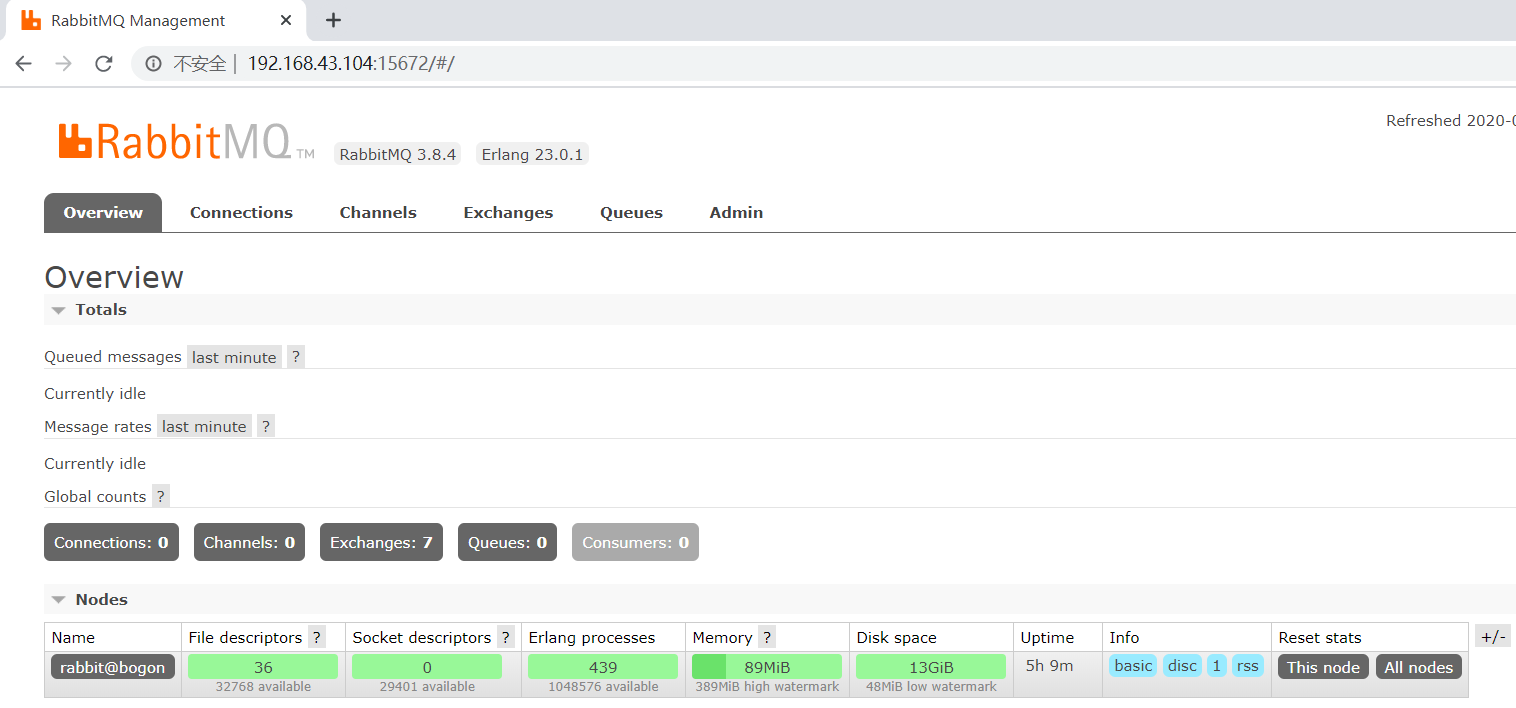The image size is (1516, 708).
Task: Click the 29401 available text
Action: (x=427, y=687)
